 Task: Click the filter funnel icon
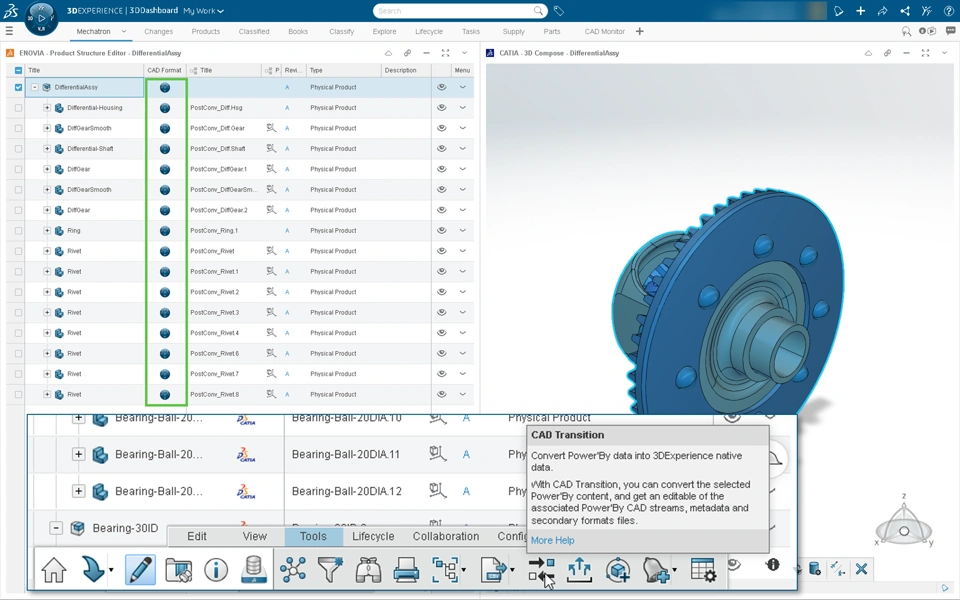point(330,570)
